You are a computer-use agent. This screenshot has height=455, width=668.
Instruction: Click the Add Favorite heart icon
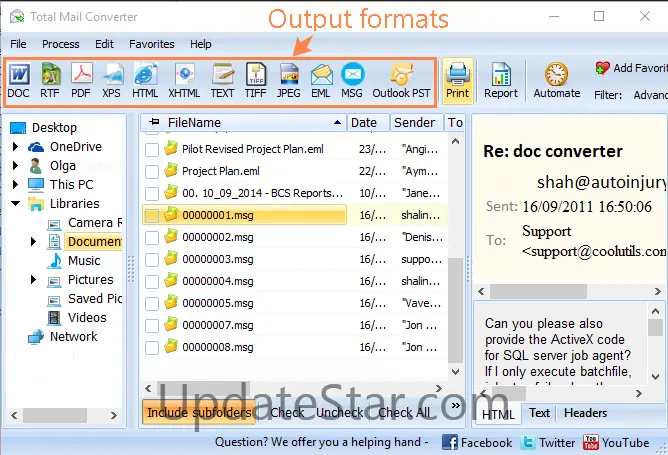(602, 68)
